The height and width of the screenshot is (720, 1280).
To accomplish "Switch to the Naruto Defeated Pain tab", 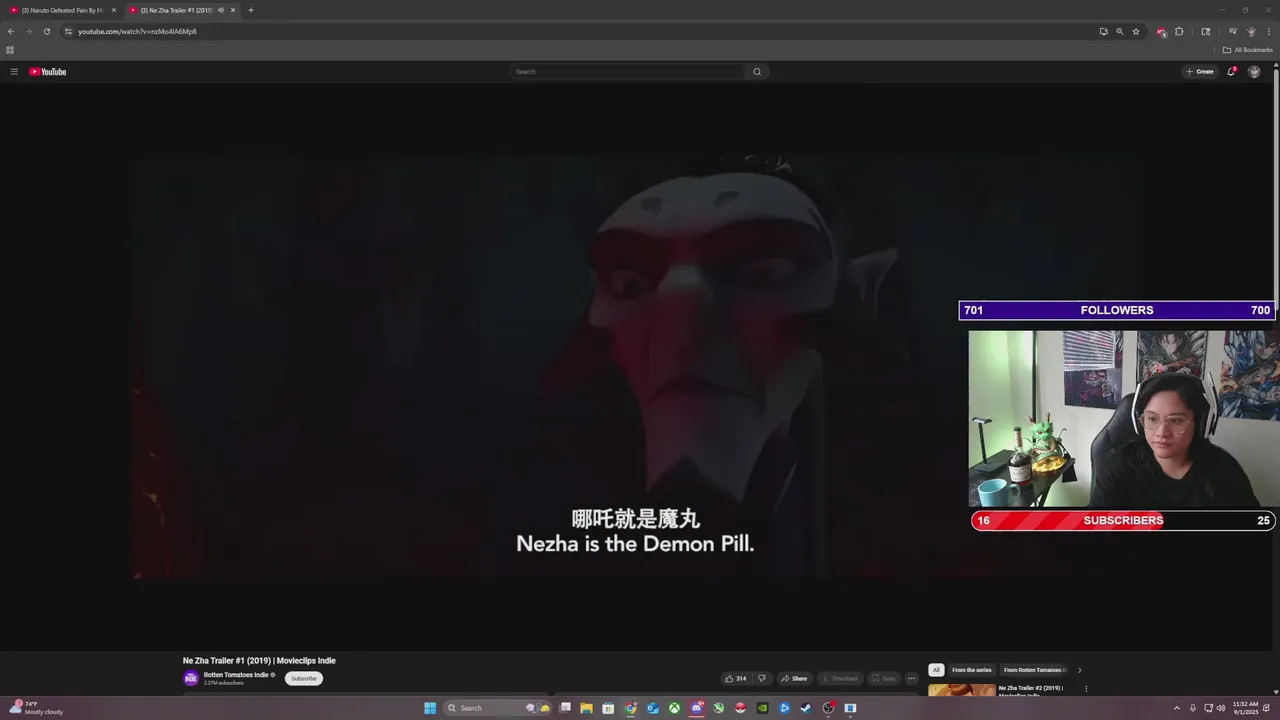I will 62,10.
